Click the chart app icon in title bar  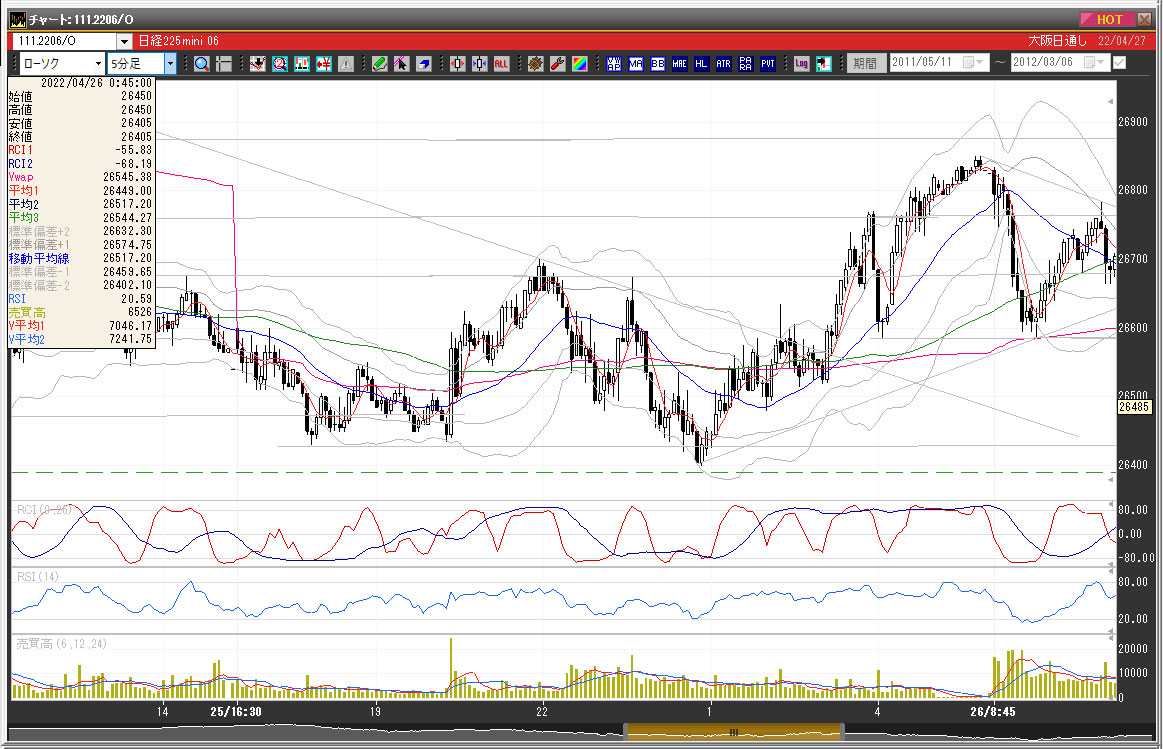point(17,19)
